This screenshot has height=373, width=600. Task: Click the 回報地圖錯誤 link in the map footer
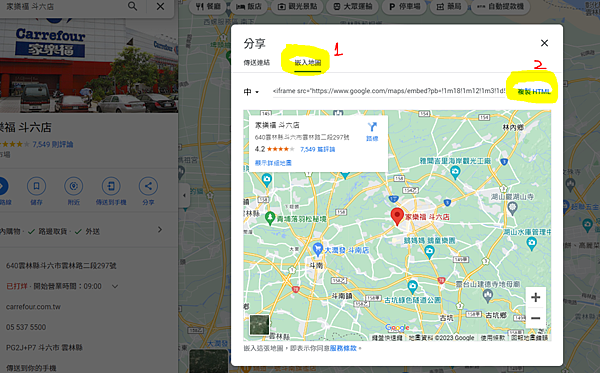pos(530,338)
